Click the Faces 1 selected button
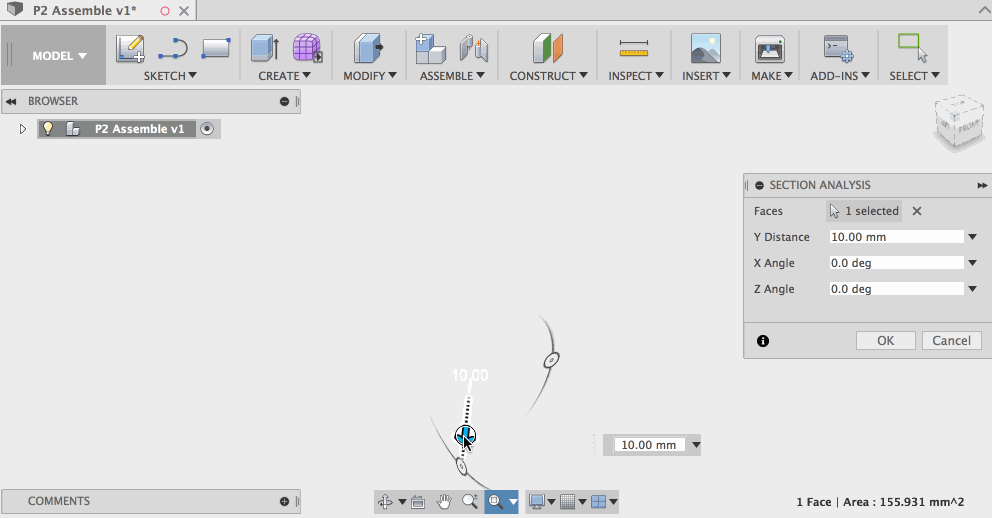This screenshot has width=992, height=518. pyautogui.click(x=864, y=211)
